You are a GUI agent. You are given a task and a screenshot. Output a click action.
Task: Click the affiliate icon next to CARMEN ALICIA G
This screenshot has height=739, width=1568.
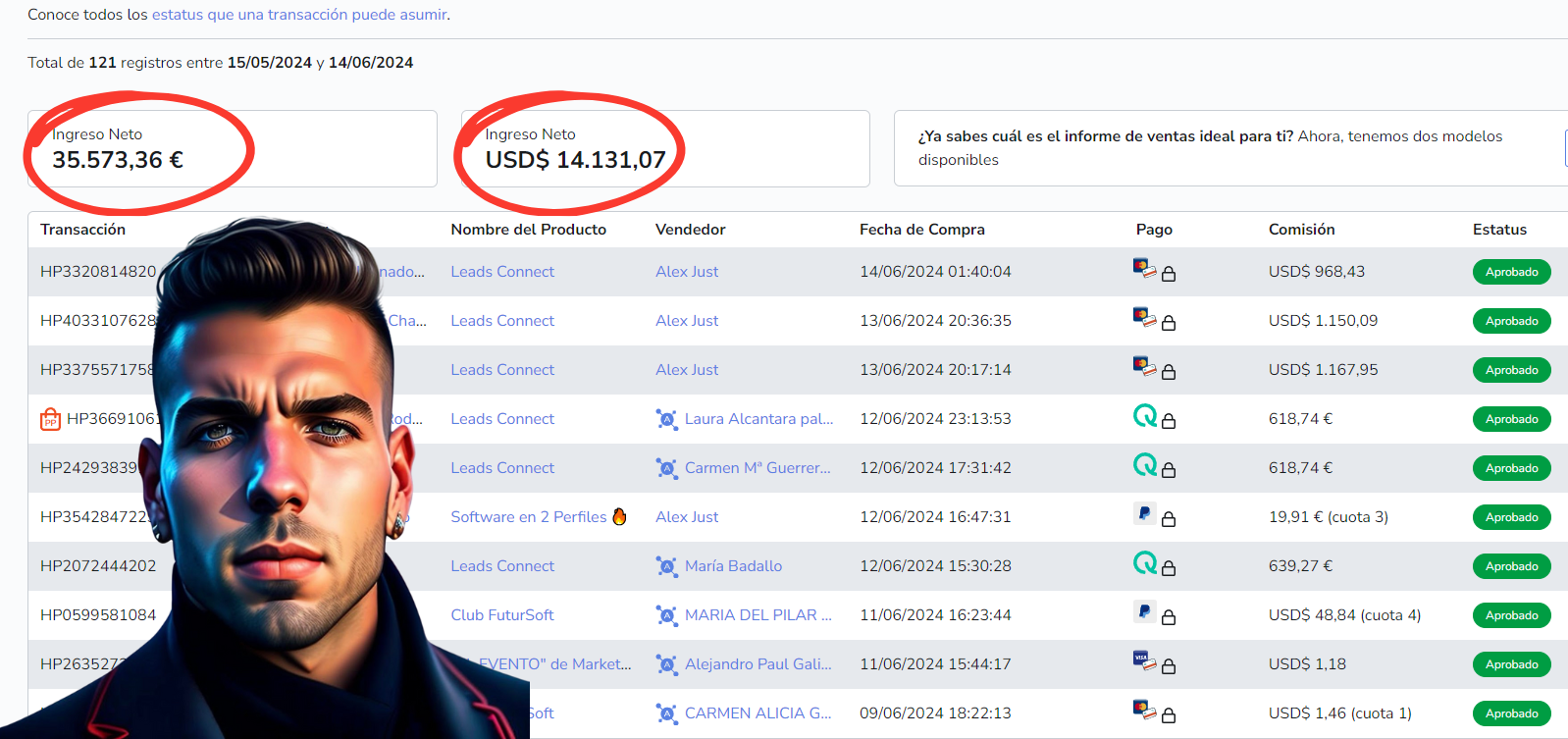(666, 713)
